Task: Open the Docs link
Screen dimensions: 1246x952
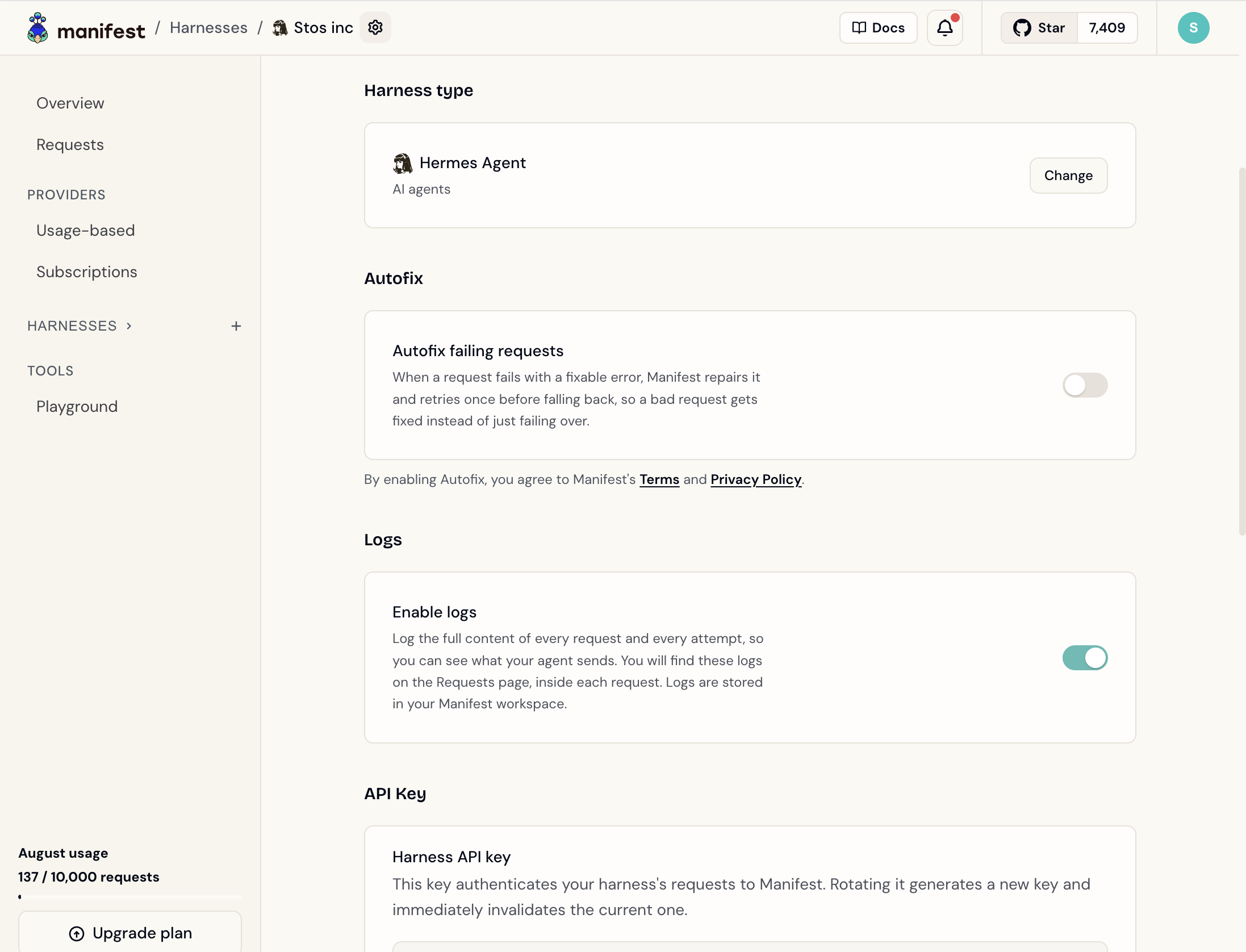Action: (x=879, y=28)
